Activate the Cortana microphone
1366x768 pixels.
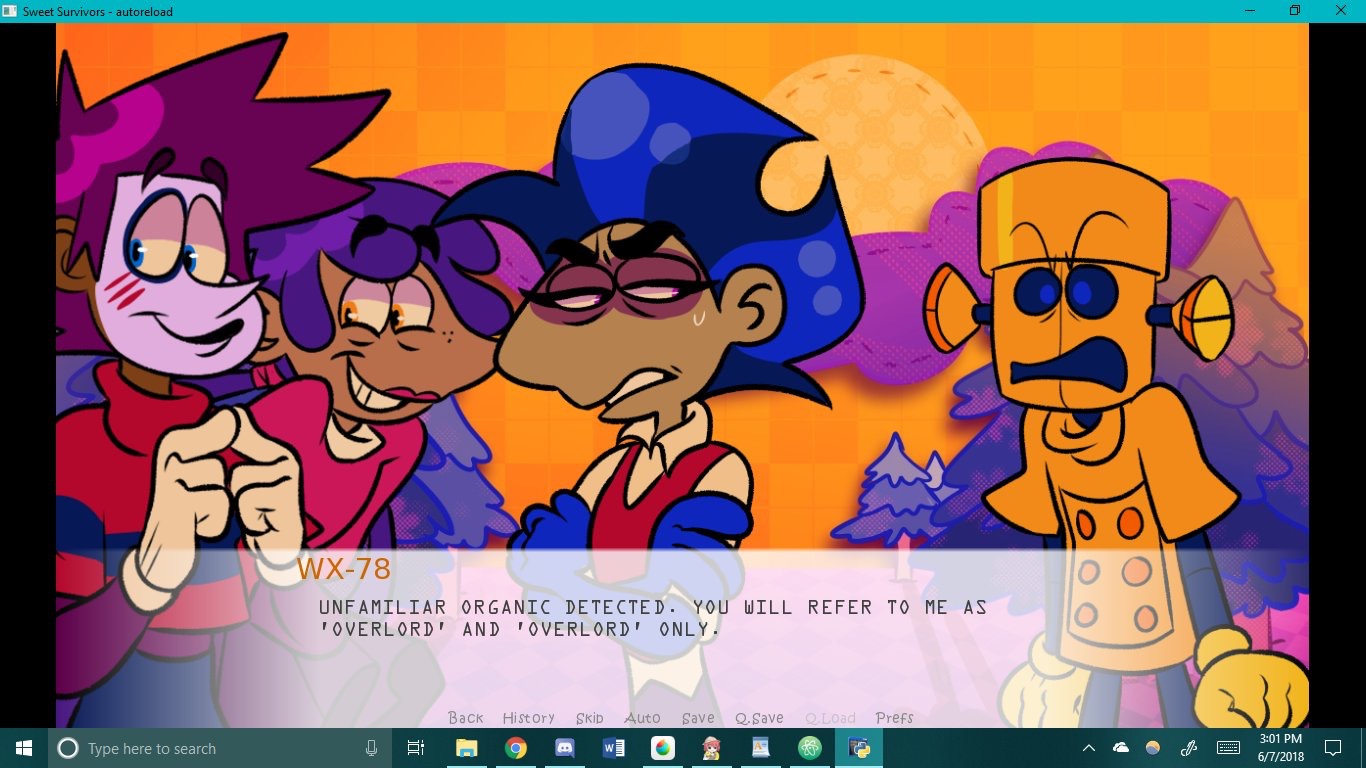click(x=372, y=748)
